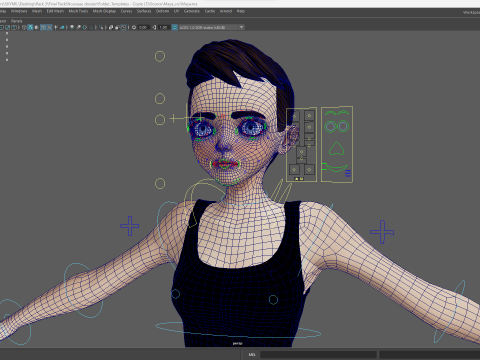Open the Help menu
The width and height of the screenshot is (480, 360).
(x=241, y=11)
